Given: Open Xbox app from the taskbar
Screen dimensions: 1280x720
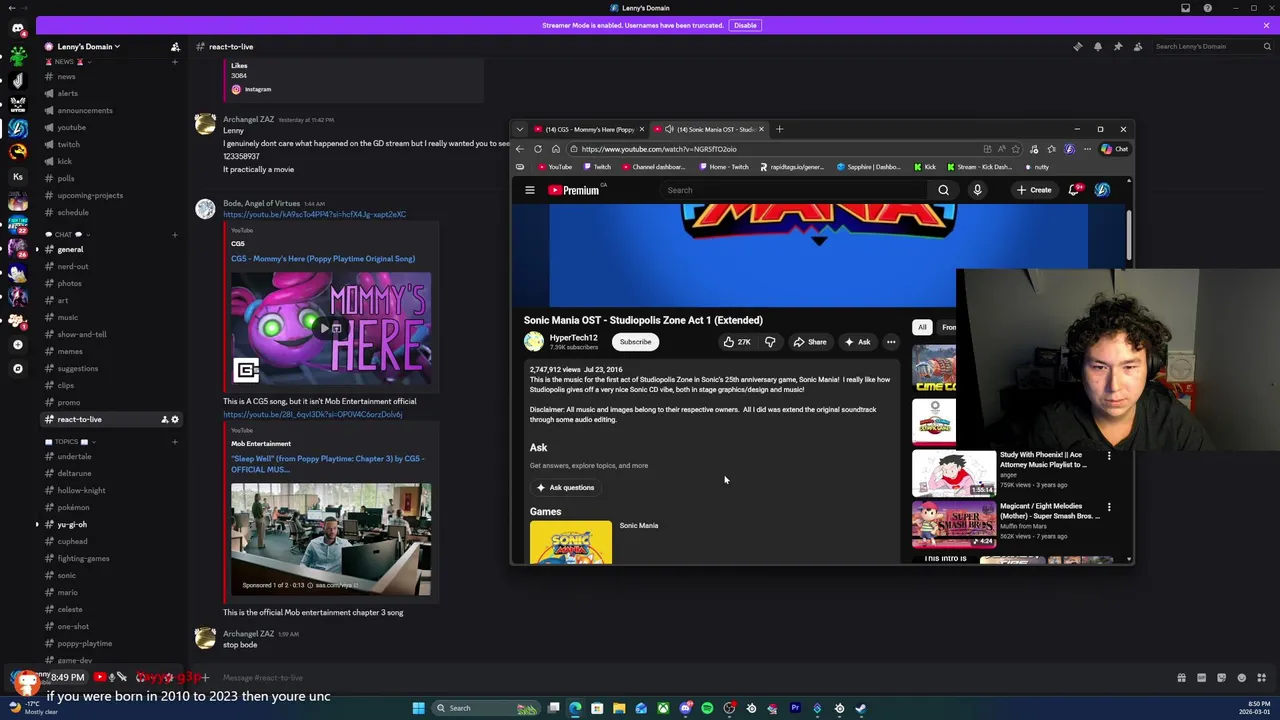Looking at the screenshot, I should coord(663,708).
